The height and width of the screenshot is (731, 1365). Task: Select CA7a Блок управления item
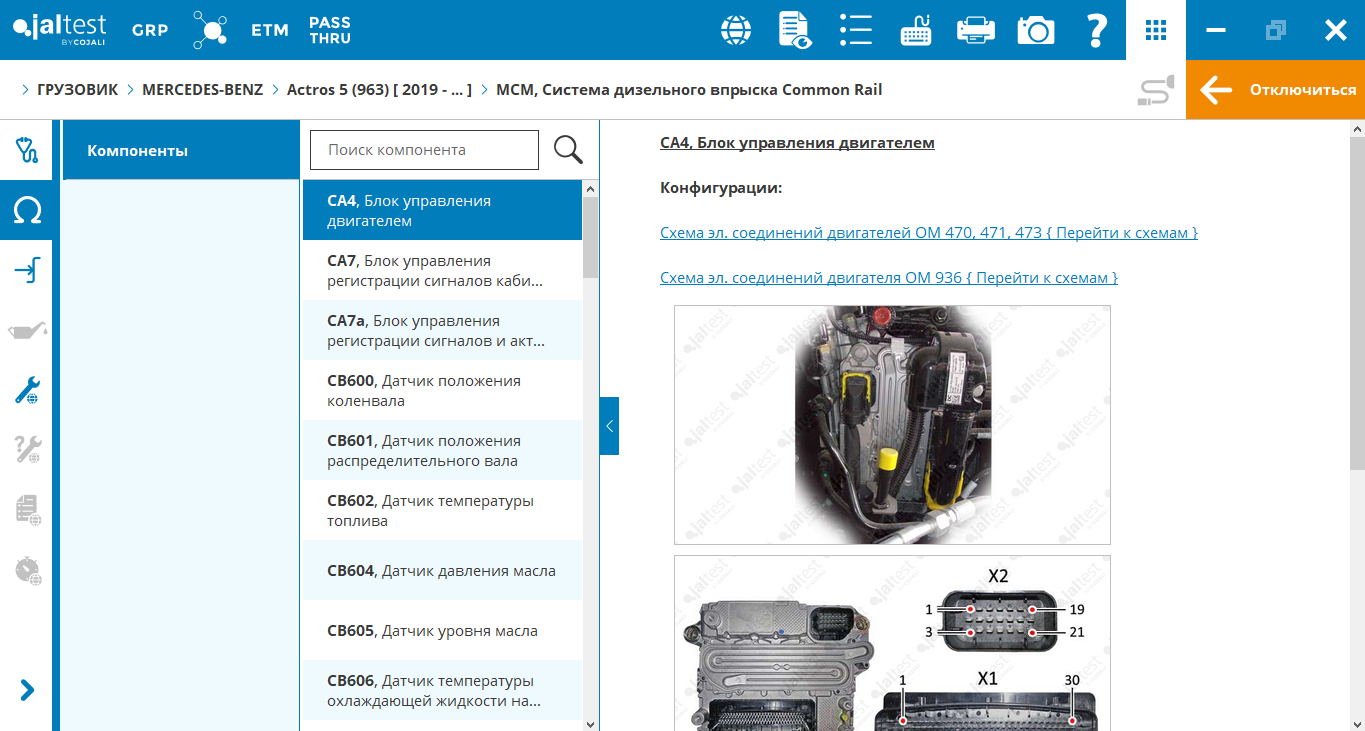tap(442, 330)
